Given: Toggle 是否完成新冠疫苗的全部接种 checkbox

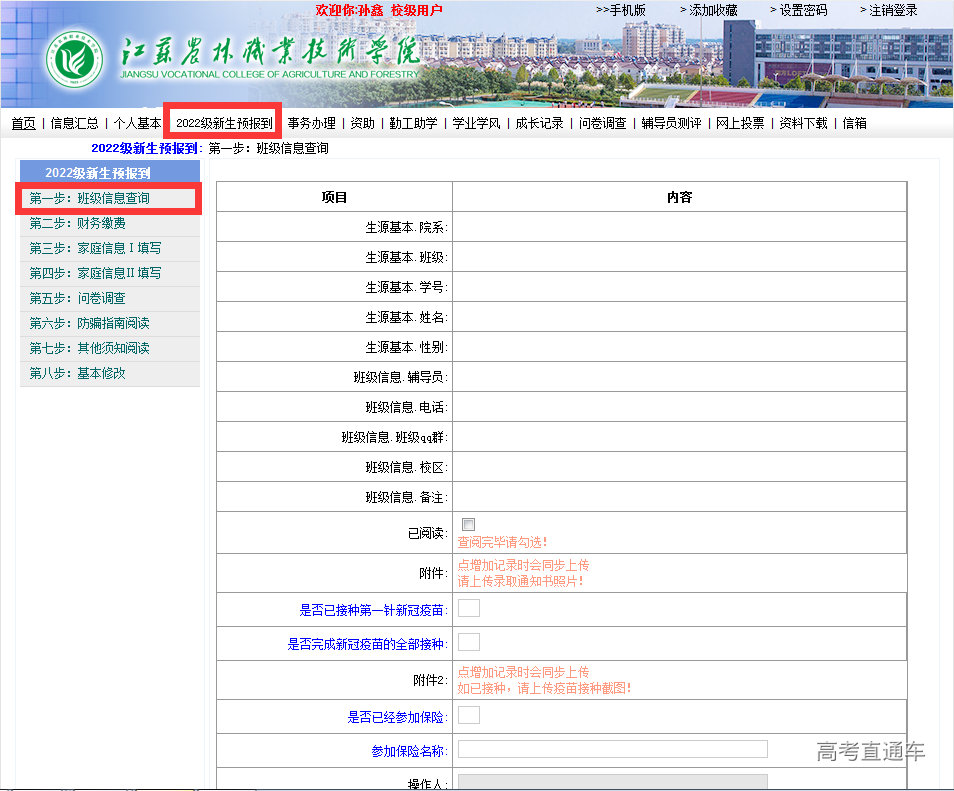Looking at the screenshot, I should coord(469,642).
